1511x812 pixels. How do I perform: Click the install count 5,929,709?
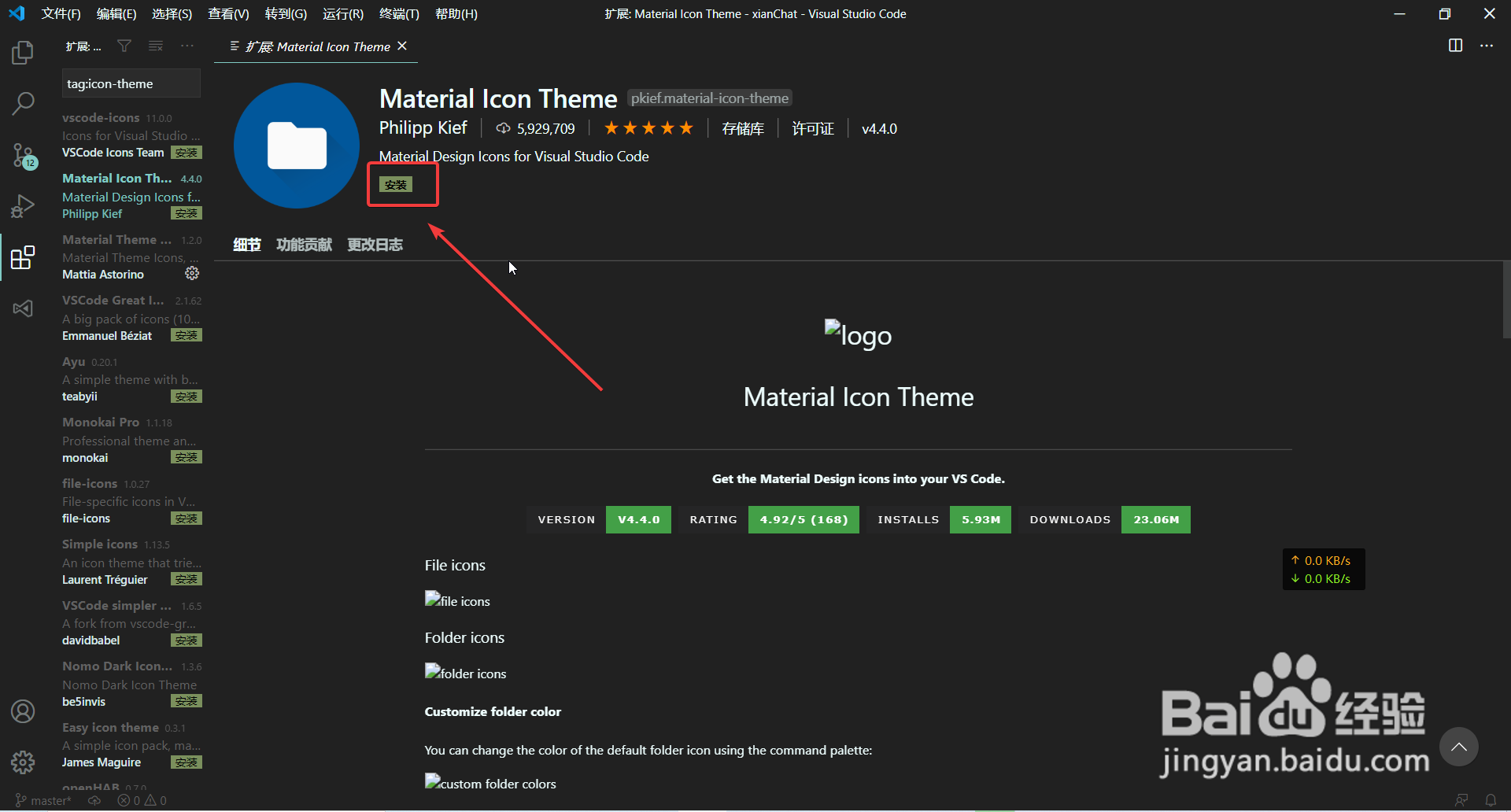click(x=535, y=128)
